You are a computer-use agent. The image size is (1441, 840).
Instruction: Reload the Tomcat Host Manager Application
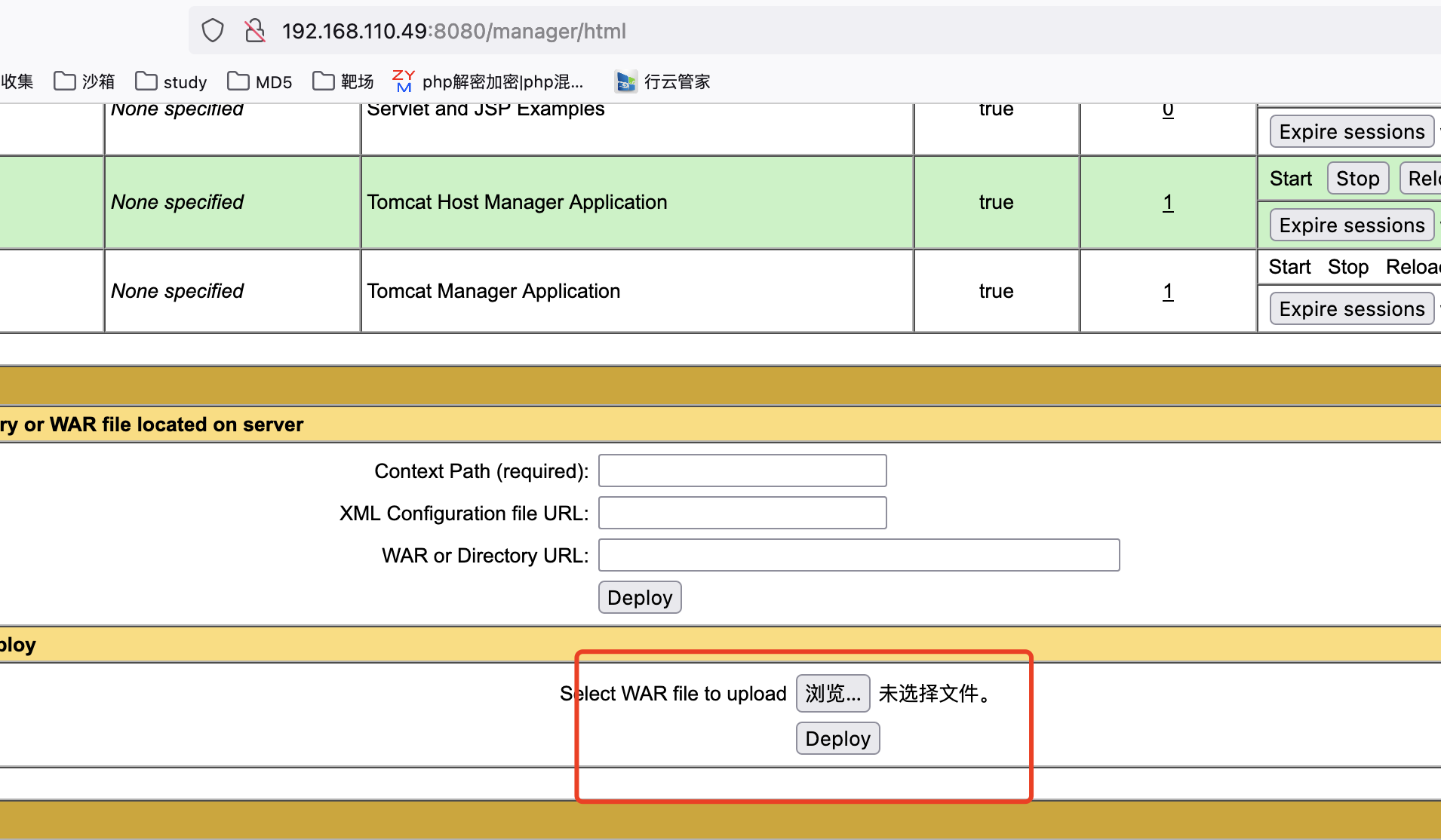coord(1421,179)
